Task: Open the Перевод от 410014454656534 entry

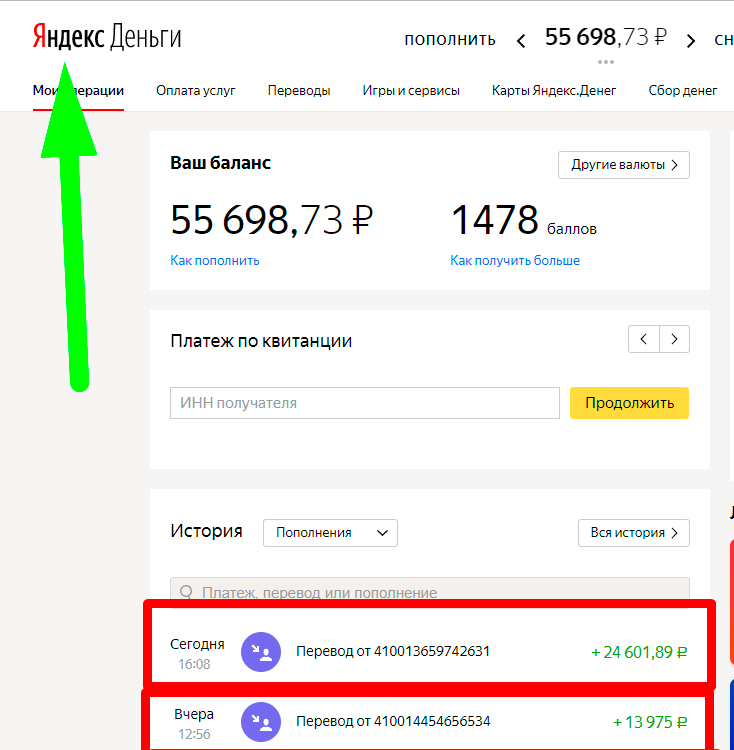Action: [x=393, y=721]
